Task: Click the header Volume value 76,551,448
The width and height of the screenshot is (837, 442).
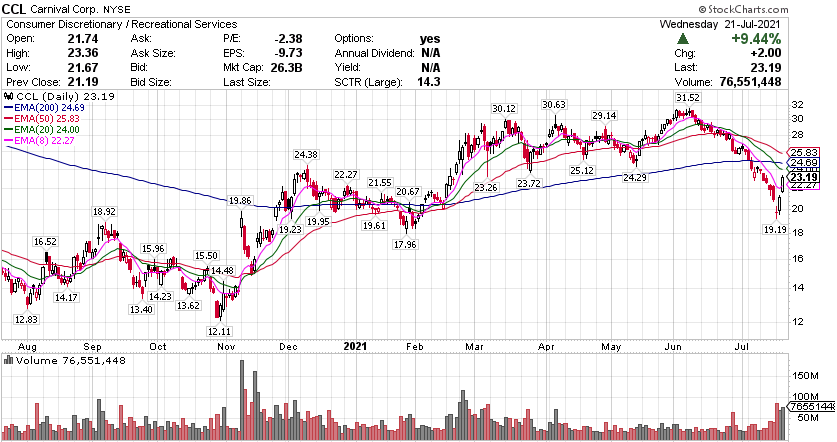Action: 749,82
